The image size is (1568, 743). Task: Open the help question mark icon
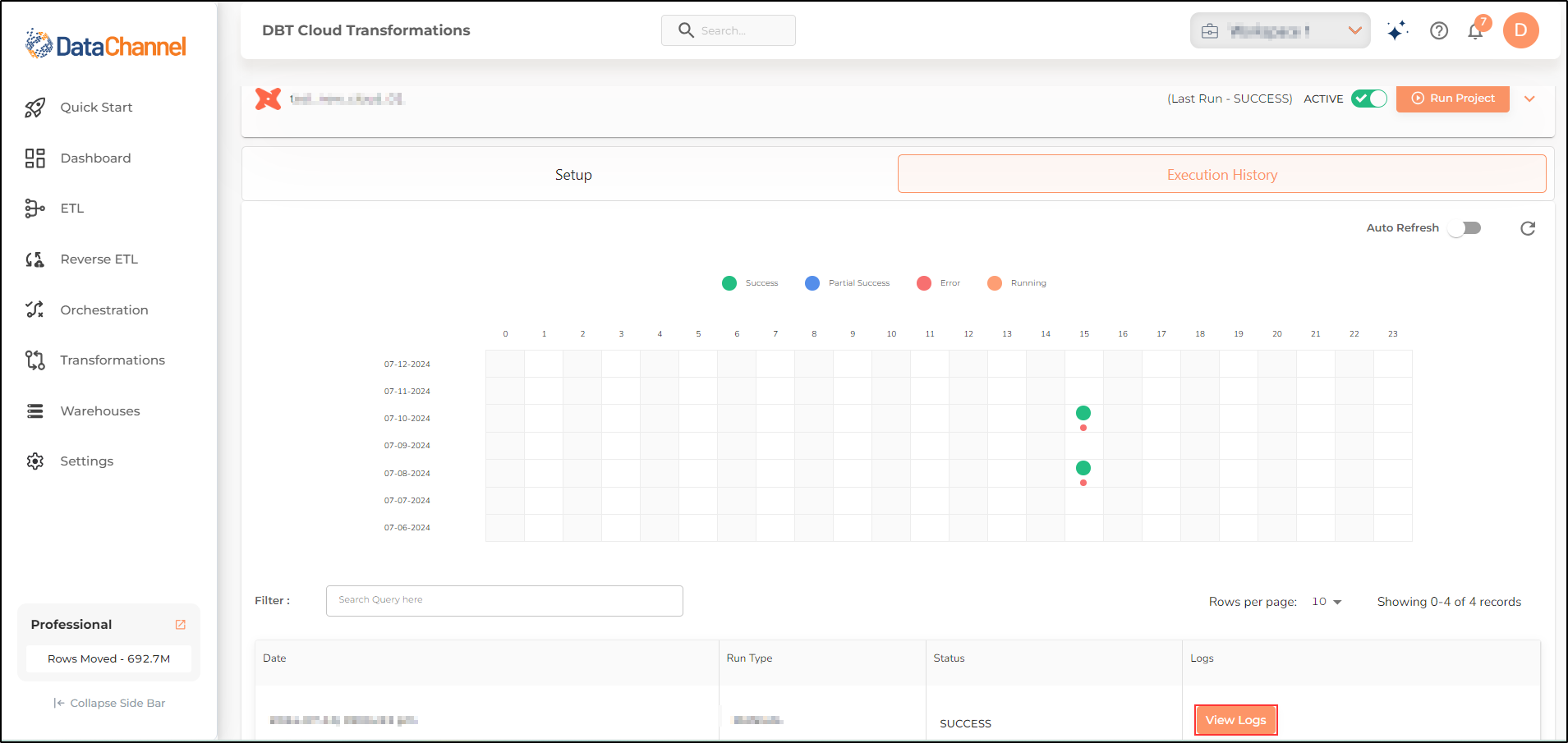(x=1439, y=31)
